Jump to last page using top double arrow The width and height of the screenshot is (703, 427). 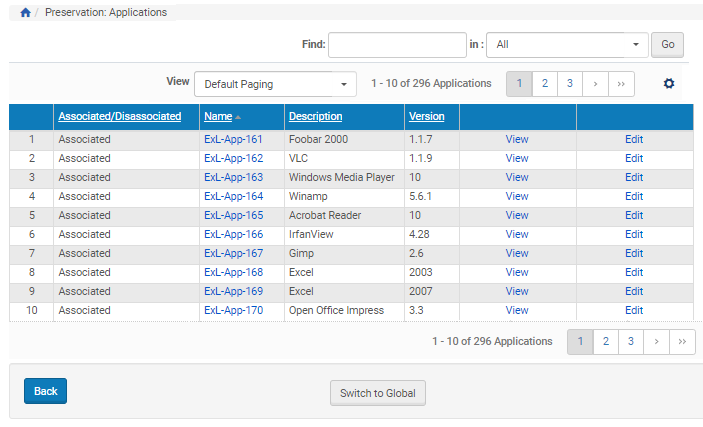(621, 84)
